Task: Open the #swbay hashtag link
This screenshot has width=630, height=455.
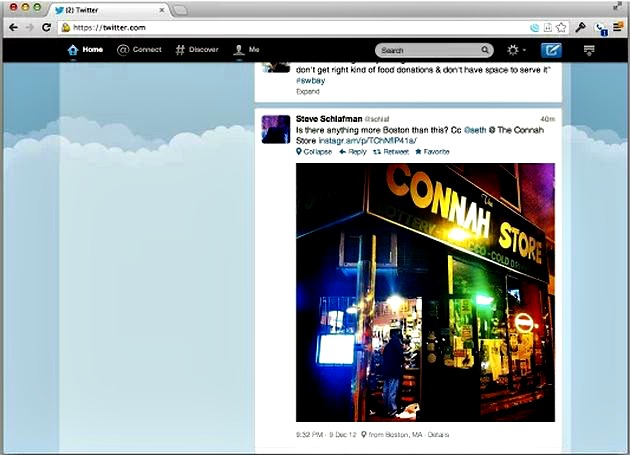Action: (311, 80)
